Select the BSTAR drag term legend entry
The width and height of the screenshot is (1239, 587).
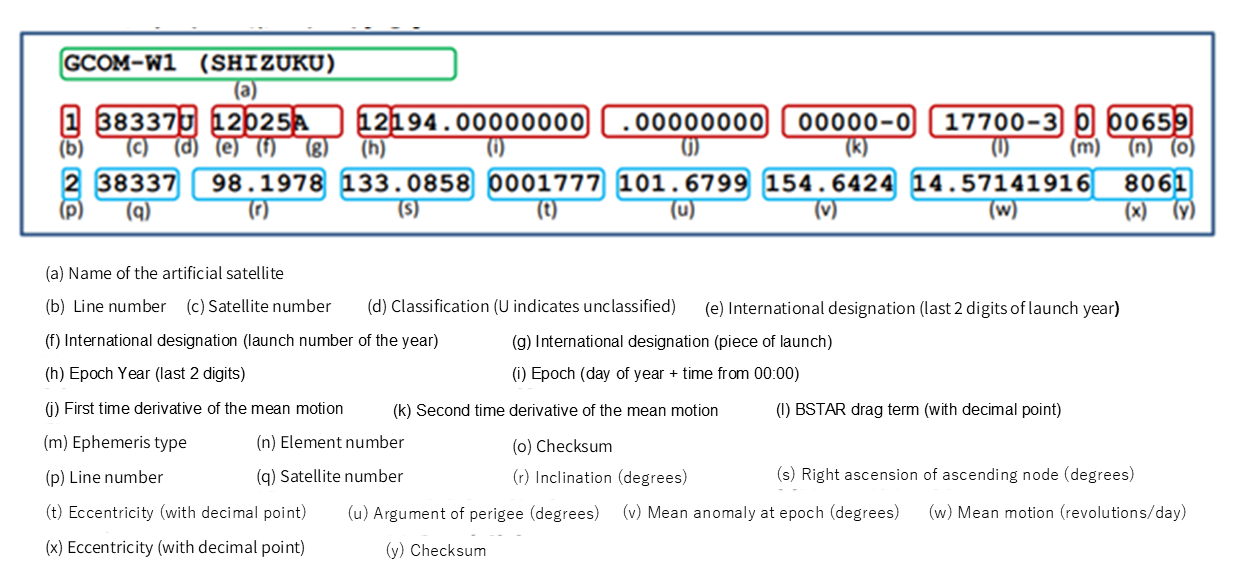click(918, 409)
